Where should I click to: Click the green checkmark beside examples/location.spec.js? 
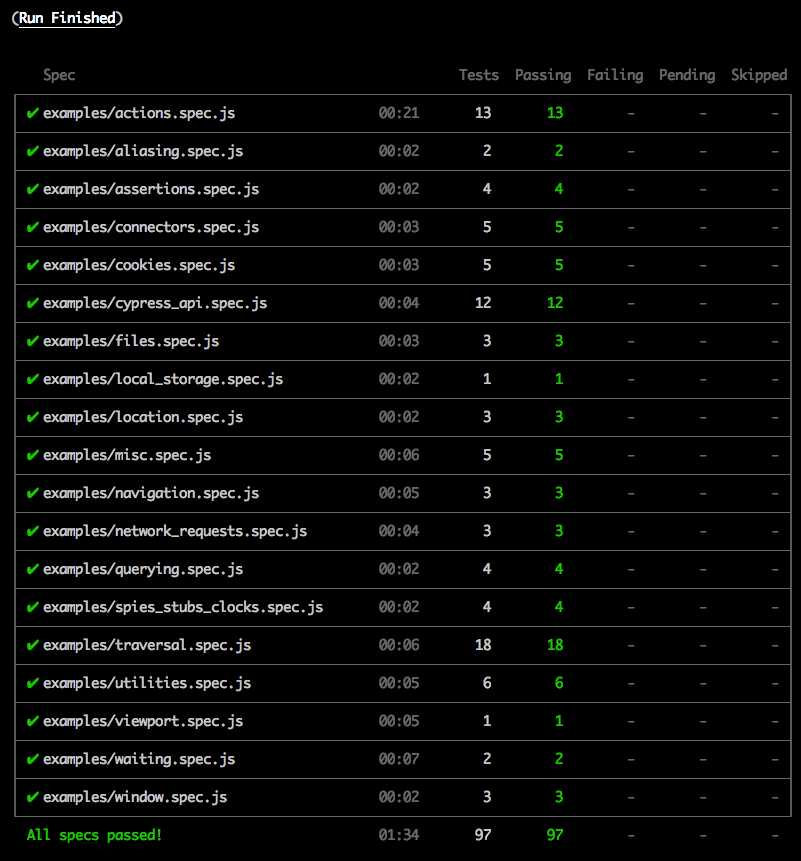pos(32,417)
